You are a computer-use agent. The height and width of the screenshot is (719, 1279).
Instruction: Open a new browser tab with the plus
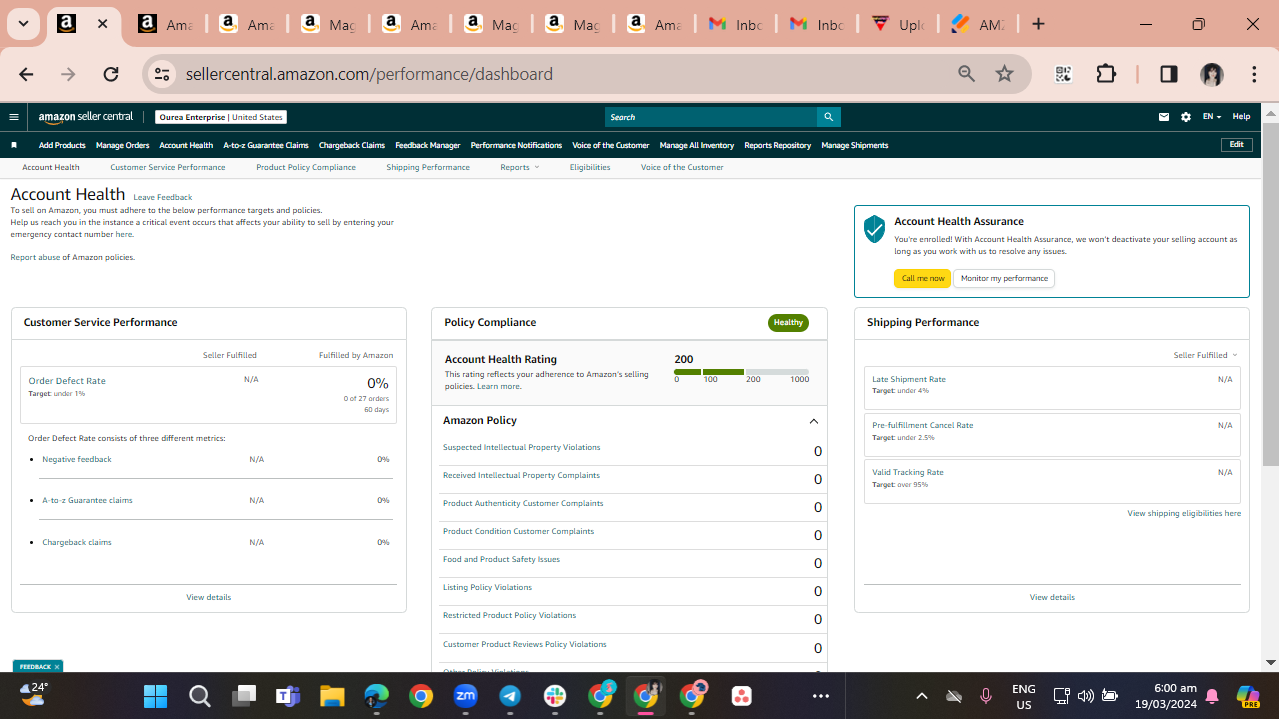pos(1038,24)
